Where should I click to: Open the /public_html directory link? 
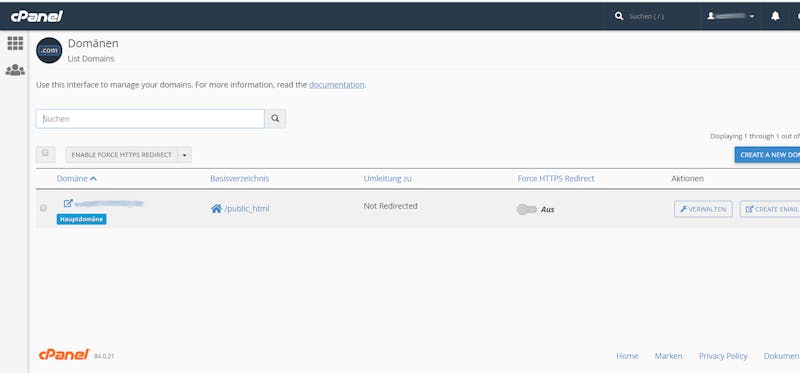(246, 209)
